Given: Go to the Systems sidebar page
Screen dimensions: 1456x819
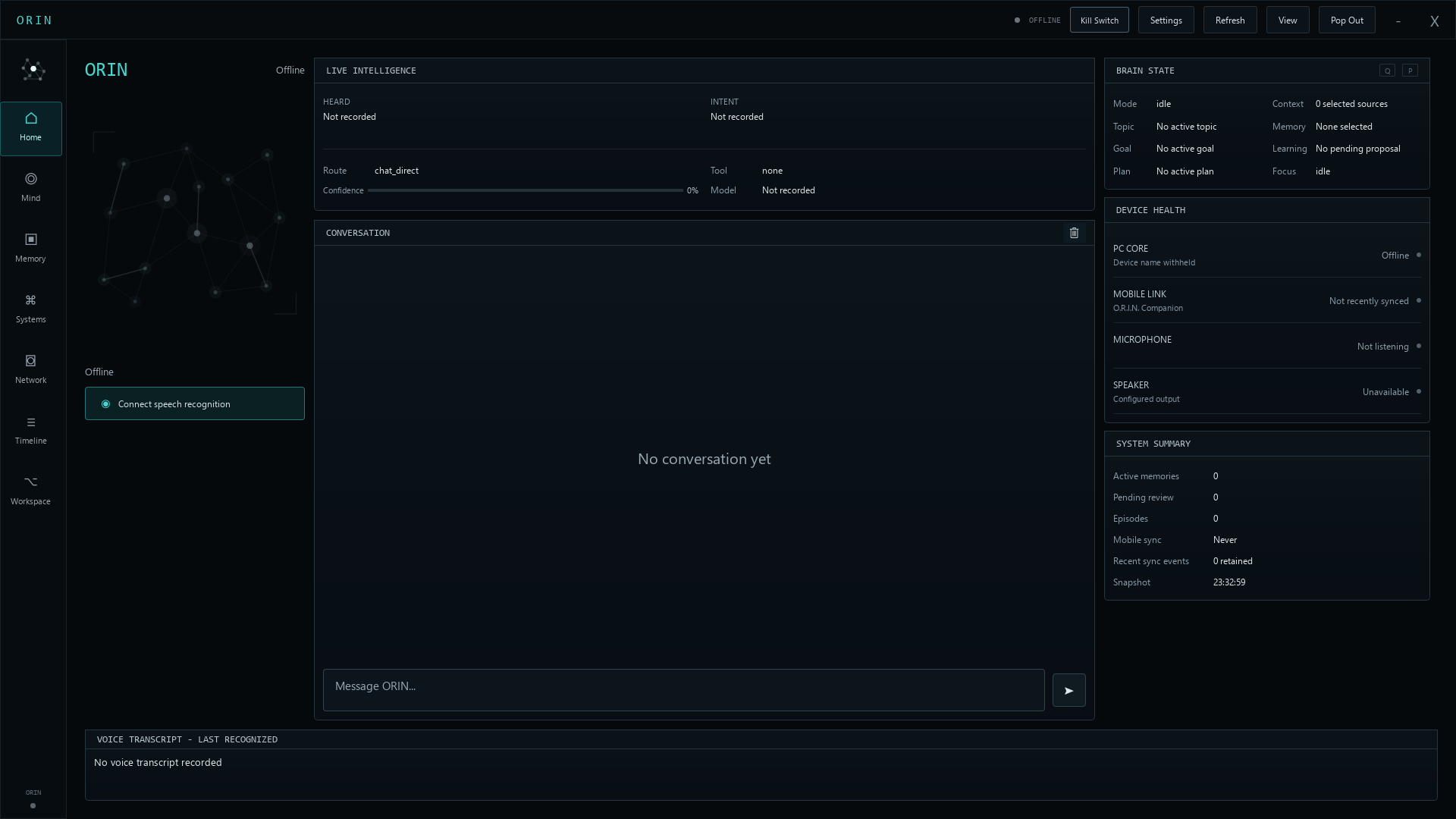Looking at the screenshot, I should click(x=31, y=309).
